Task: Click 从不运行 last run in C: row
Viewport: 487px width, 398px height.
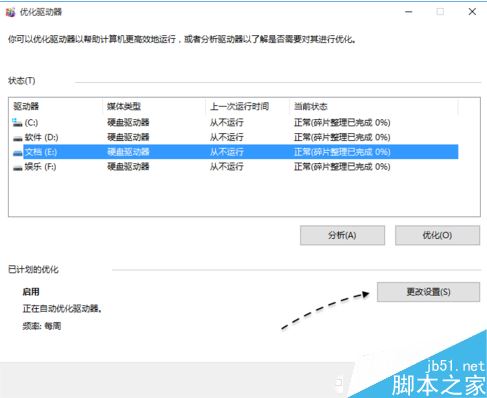Action: (227, 123)
